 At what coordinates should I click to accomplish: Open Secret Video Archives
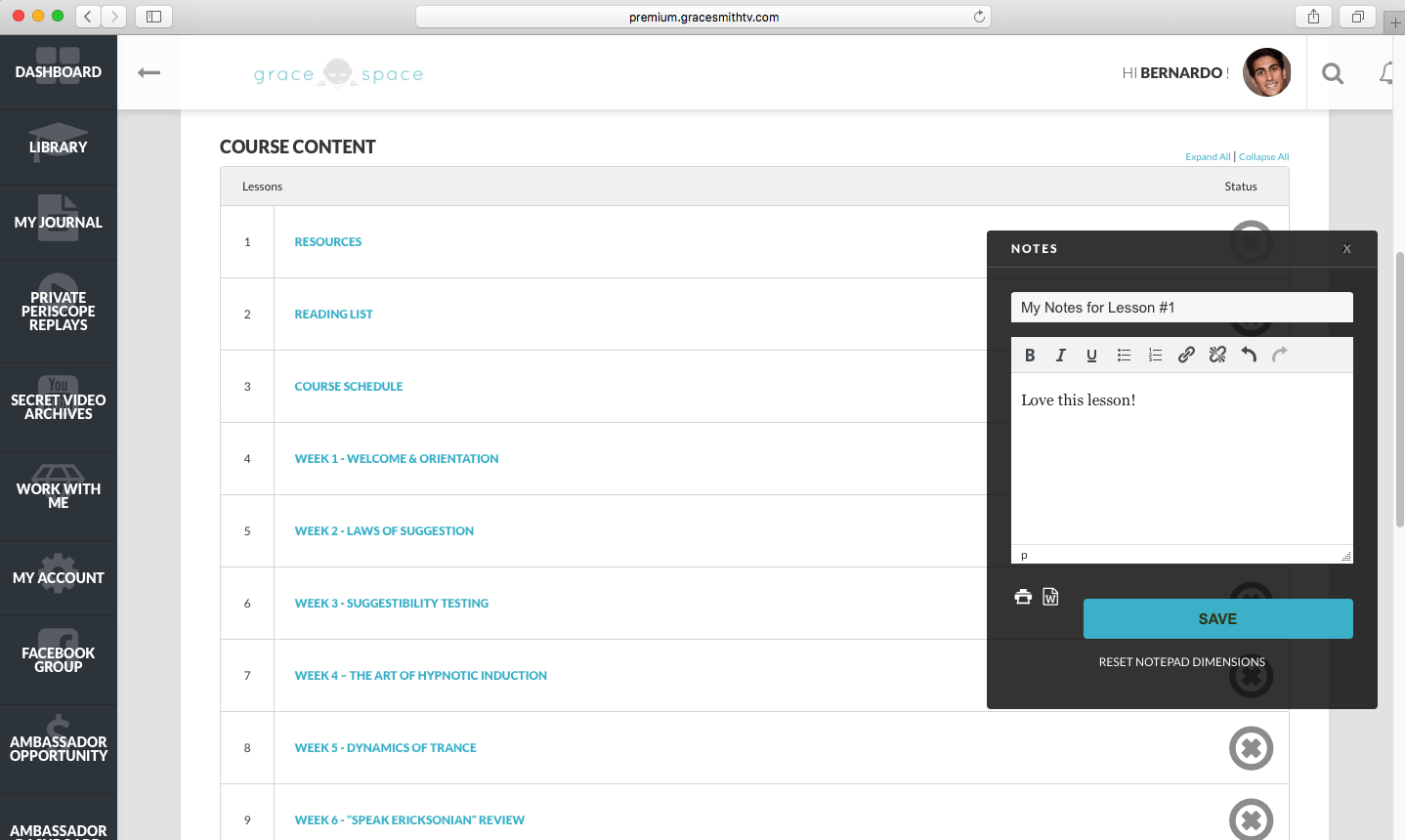pos(59,407)
